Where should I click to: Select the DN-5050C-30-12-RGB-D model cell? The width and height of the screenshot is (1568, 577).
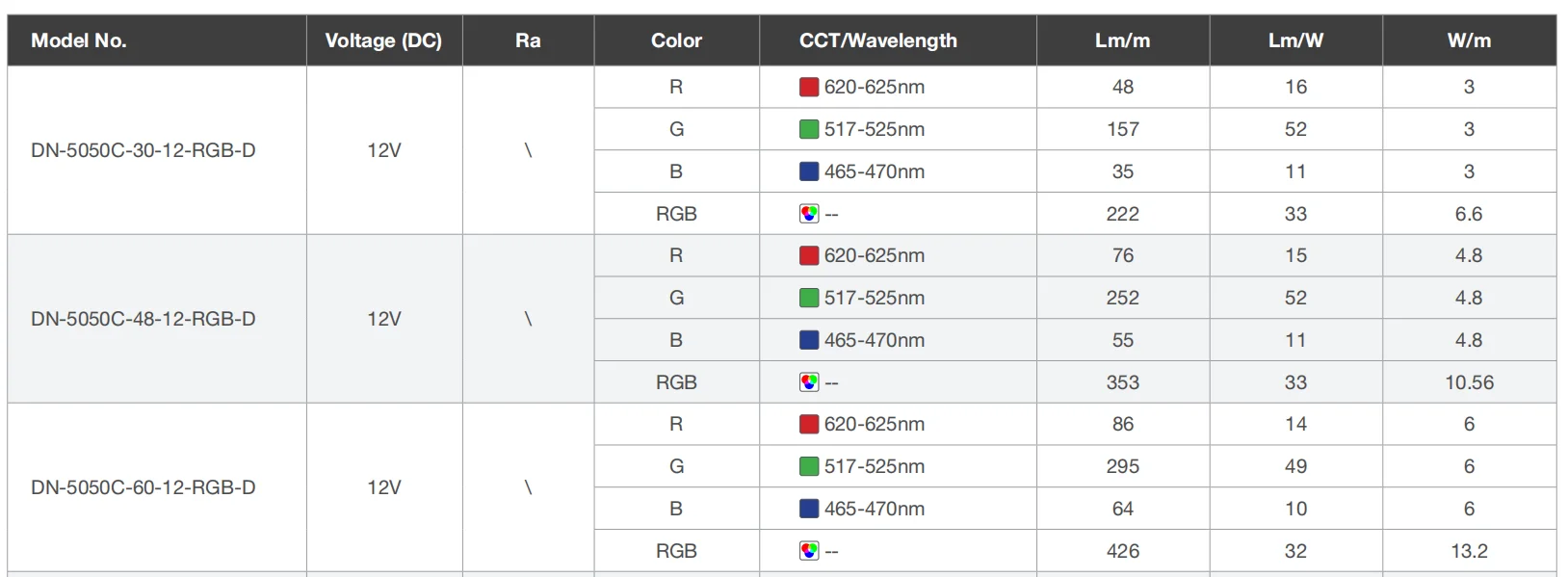(x=144, y=150)
